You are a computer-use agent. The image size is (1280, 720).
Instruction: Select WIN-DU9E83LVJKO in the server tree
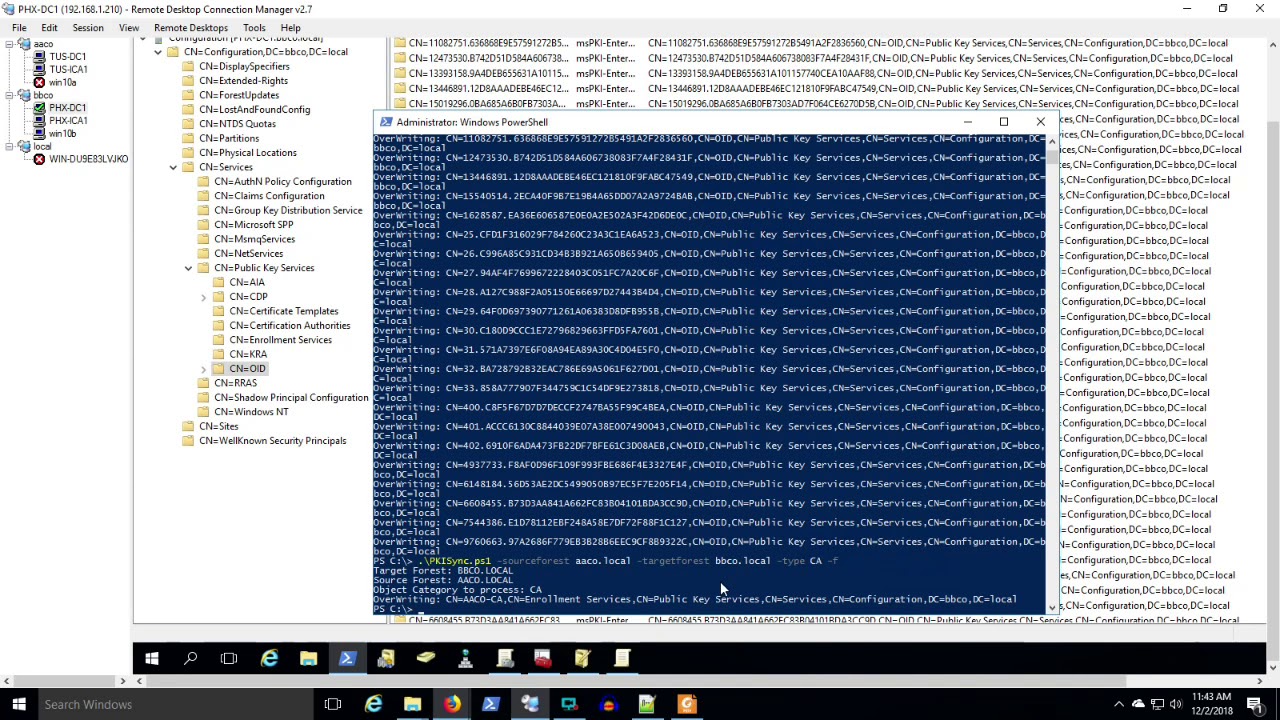point(88,159)
